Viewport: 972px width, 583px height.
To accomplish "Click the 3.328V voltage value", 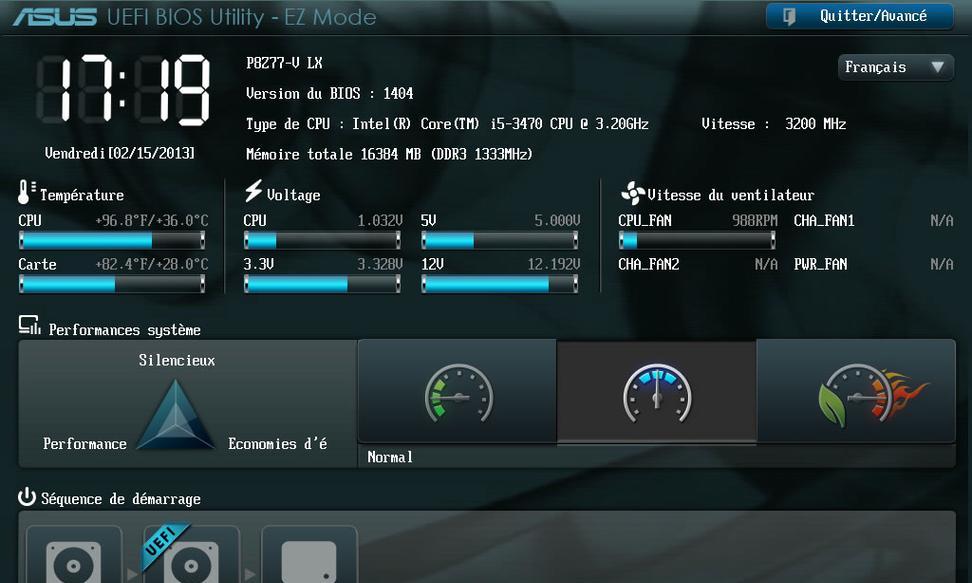I will point(380,265).
